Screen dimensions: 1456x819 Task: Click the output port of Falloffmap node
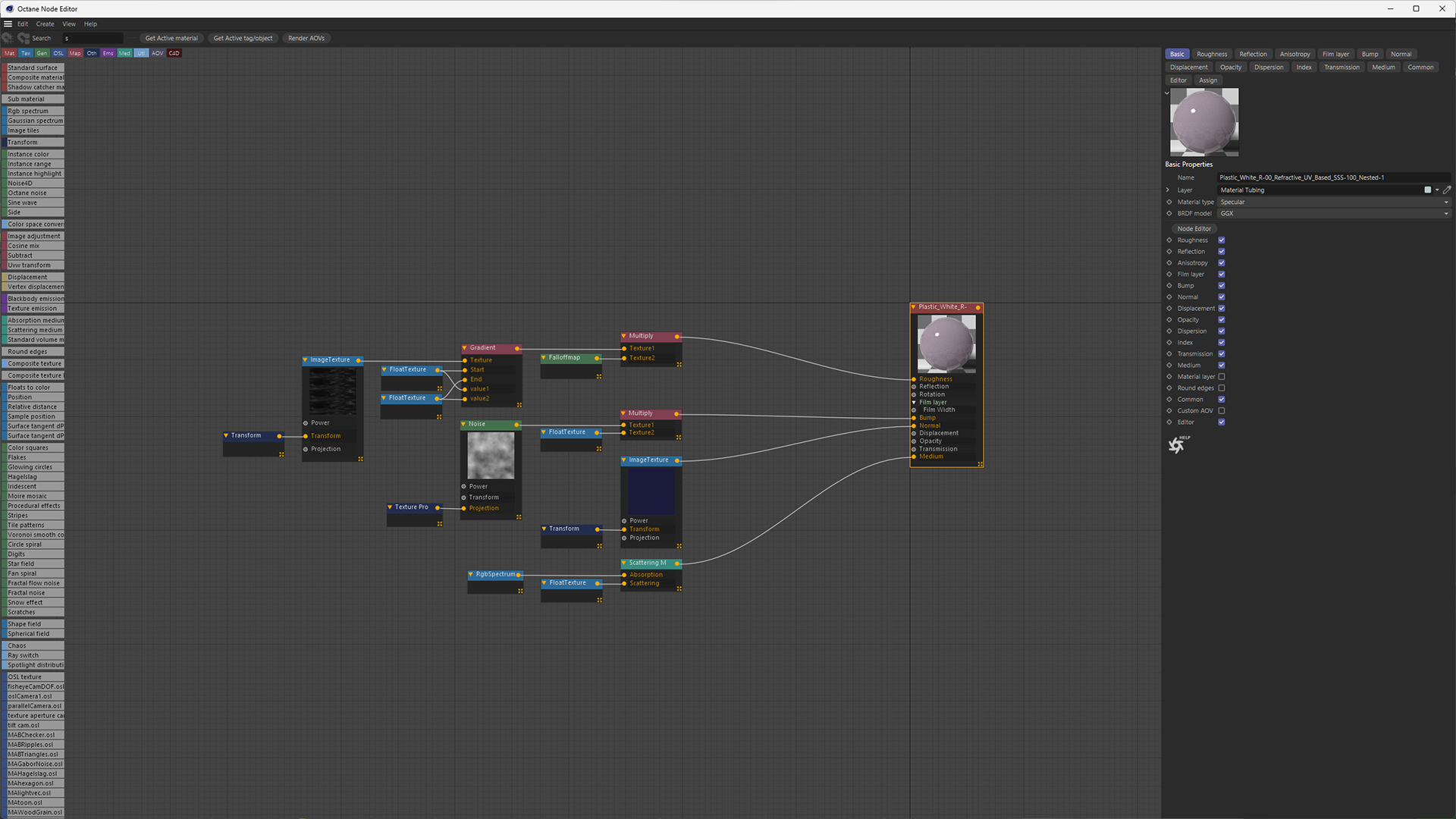tap(597, 358)
